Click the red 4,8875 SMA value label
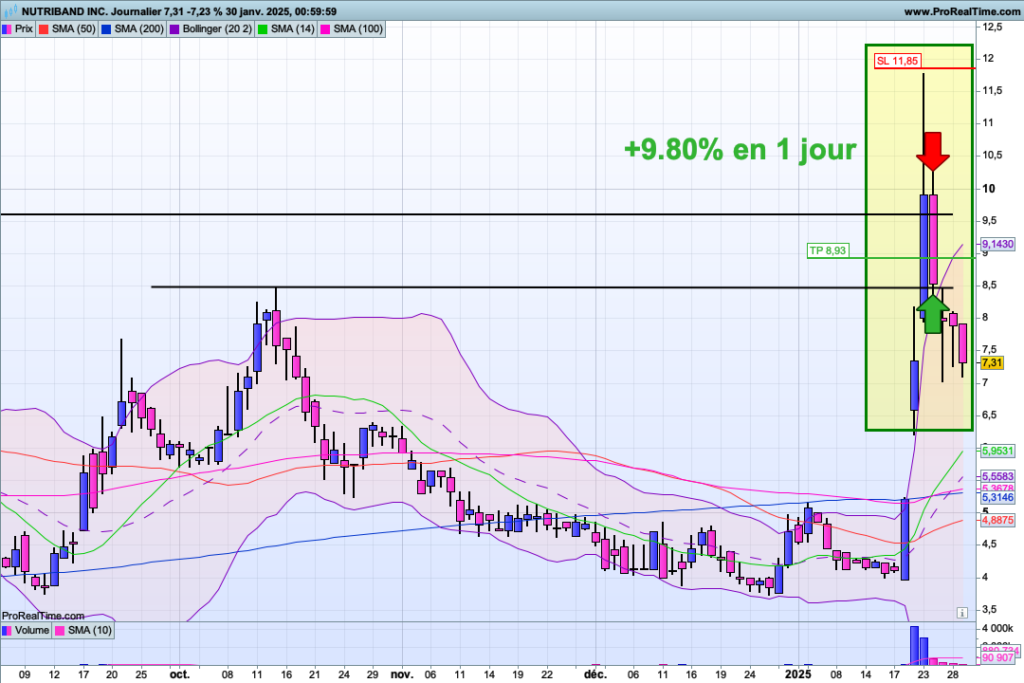Screen dimensions: 1024x683 pos(998,520)
